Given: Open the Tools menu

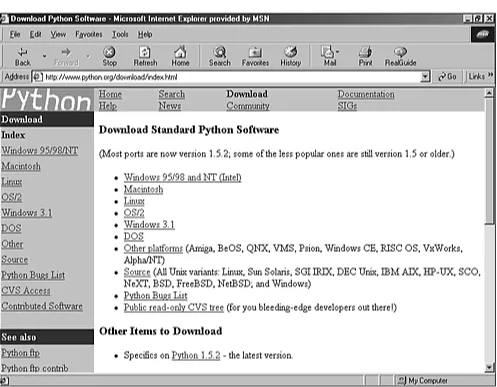Looking at the screenshot, I should (x=120, y=34).
